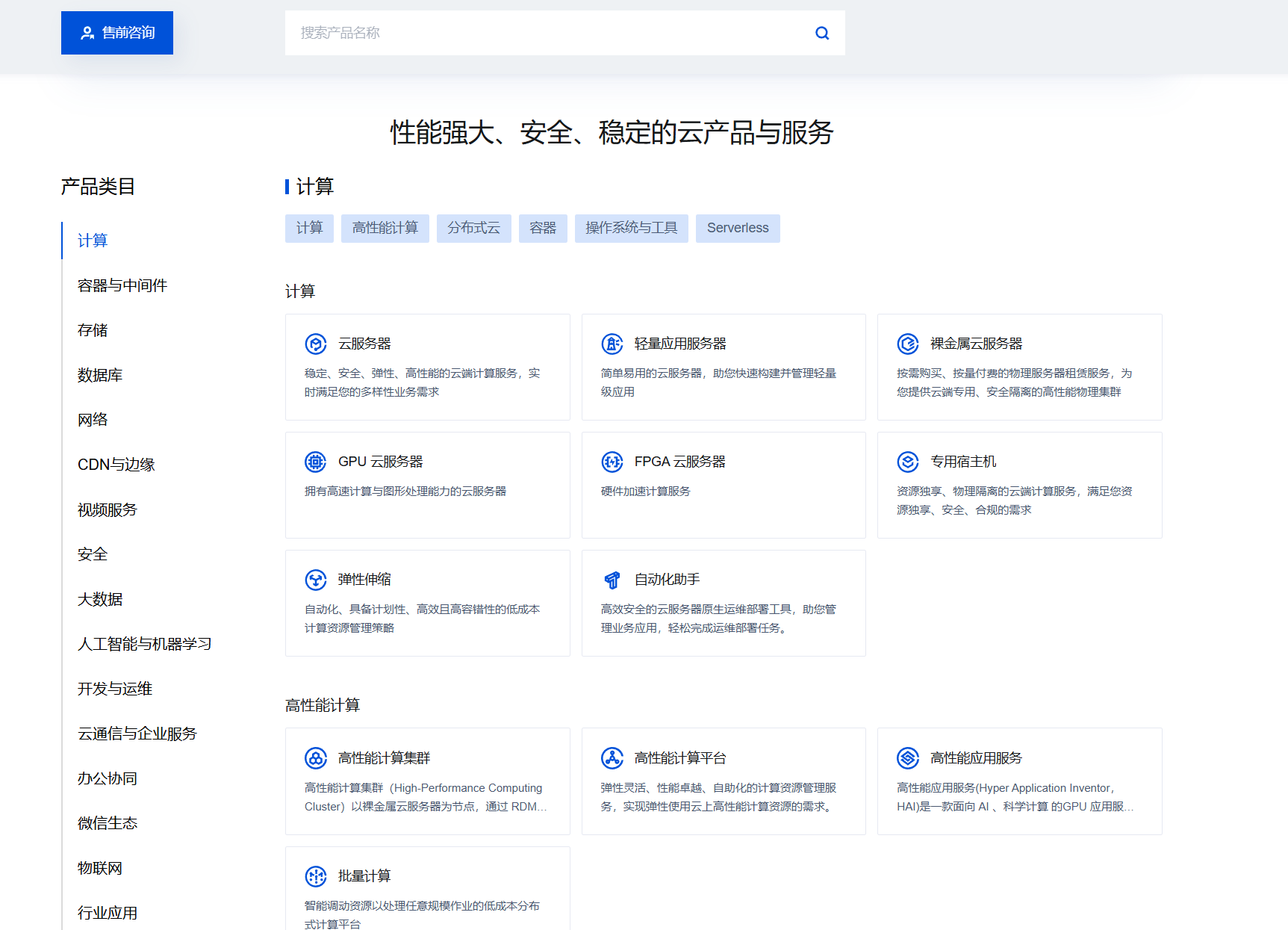Open 办公协同 category
The image size is (1288, 930).
[108, 778]
